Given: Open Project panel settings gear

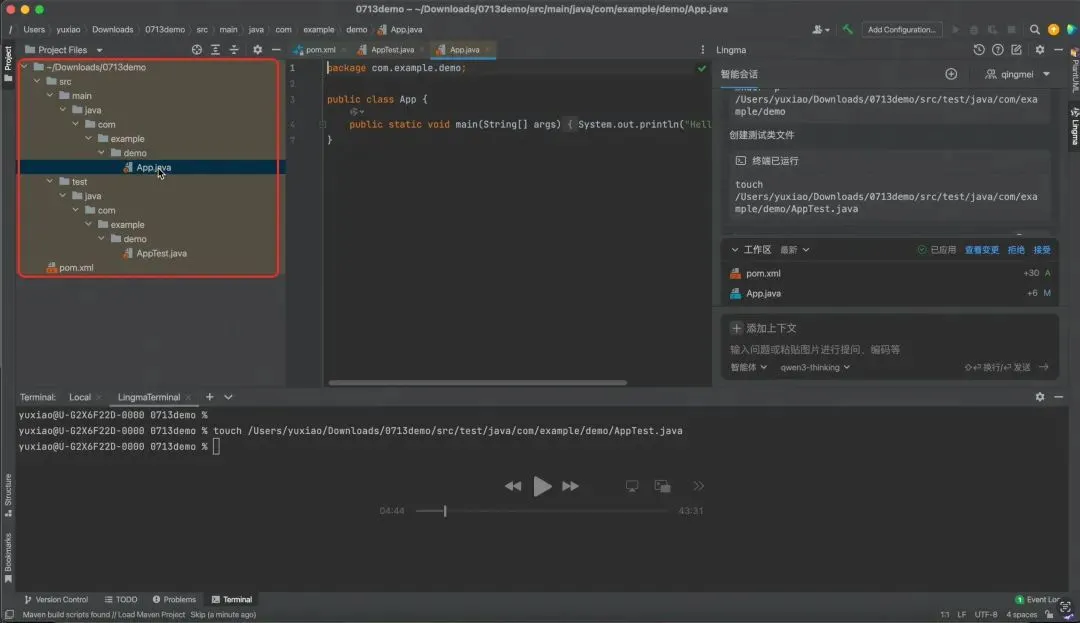Looking at the screenshot, I should [x=257, y=50].
